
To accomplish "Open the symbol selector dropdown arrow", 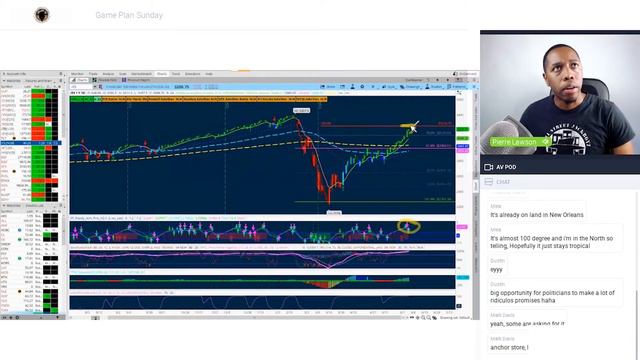I will 95,87.
